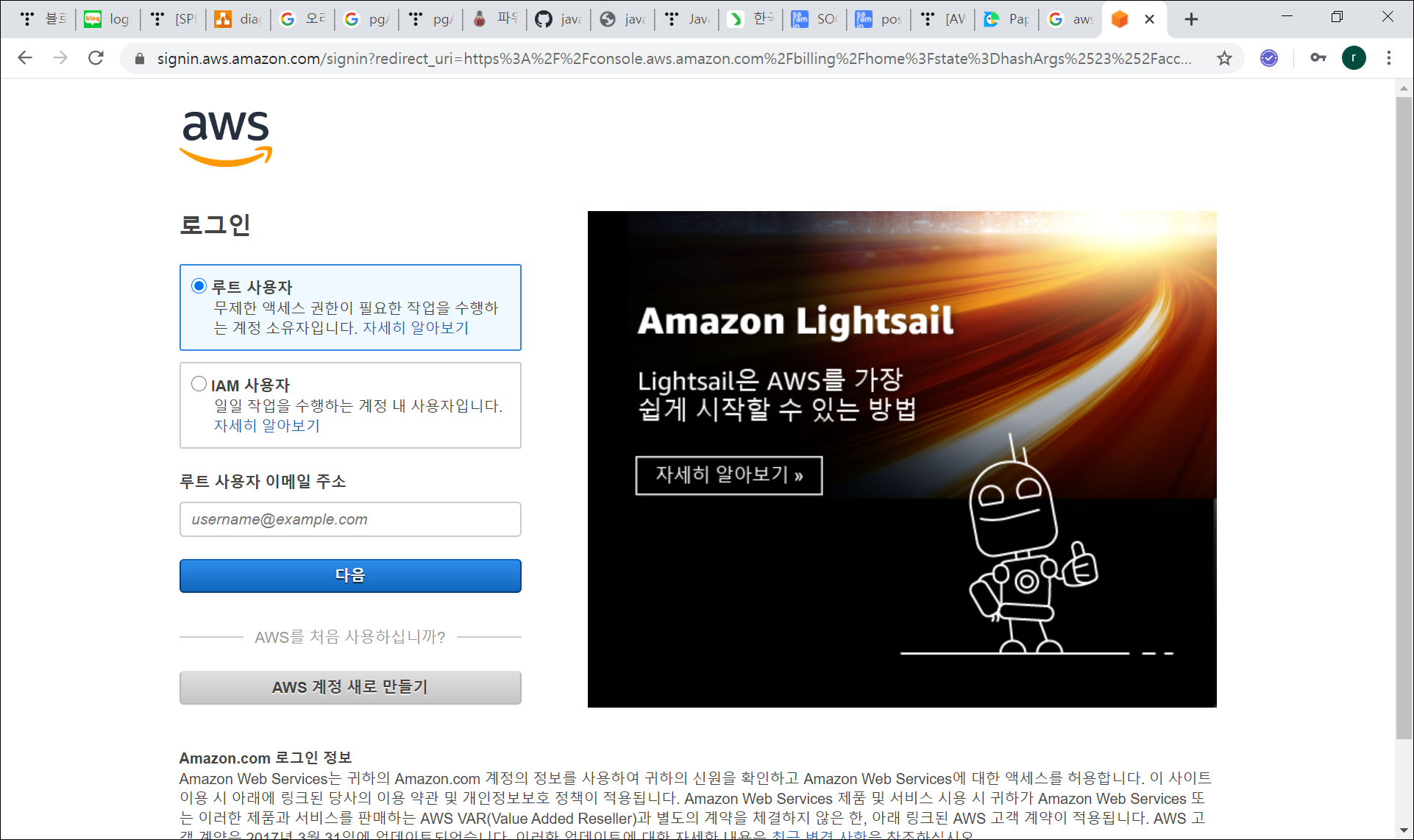Switch to the 'Pap' tab
Screen dimensions: 1414x840
1006,20
